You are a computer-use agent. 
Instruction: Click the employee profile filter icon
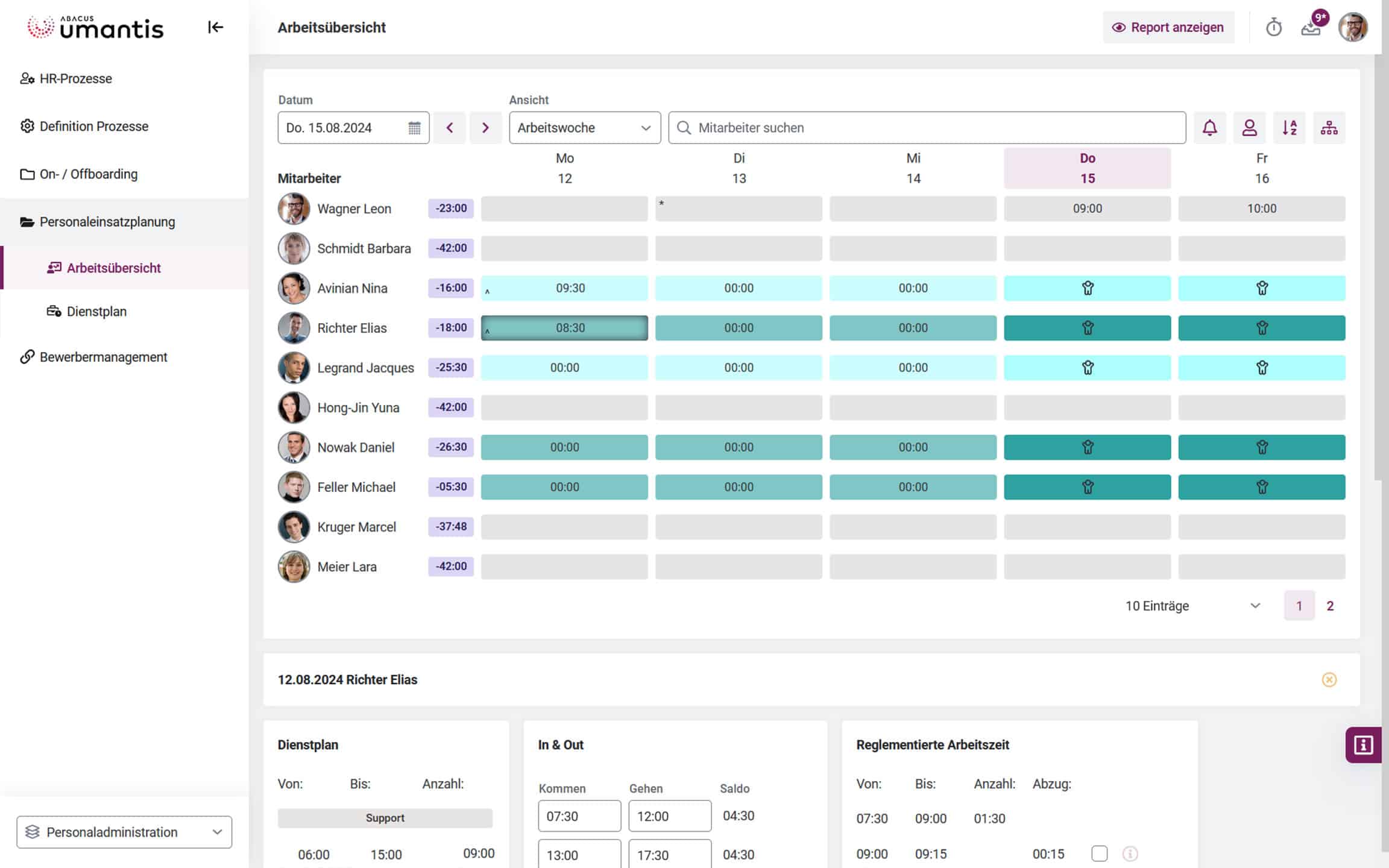click(x=1249, y=127)
